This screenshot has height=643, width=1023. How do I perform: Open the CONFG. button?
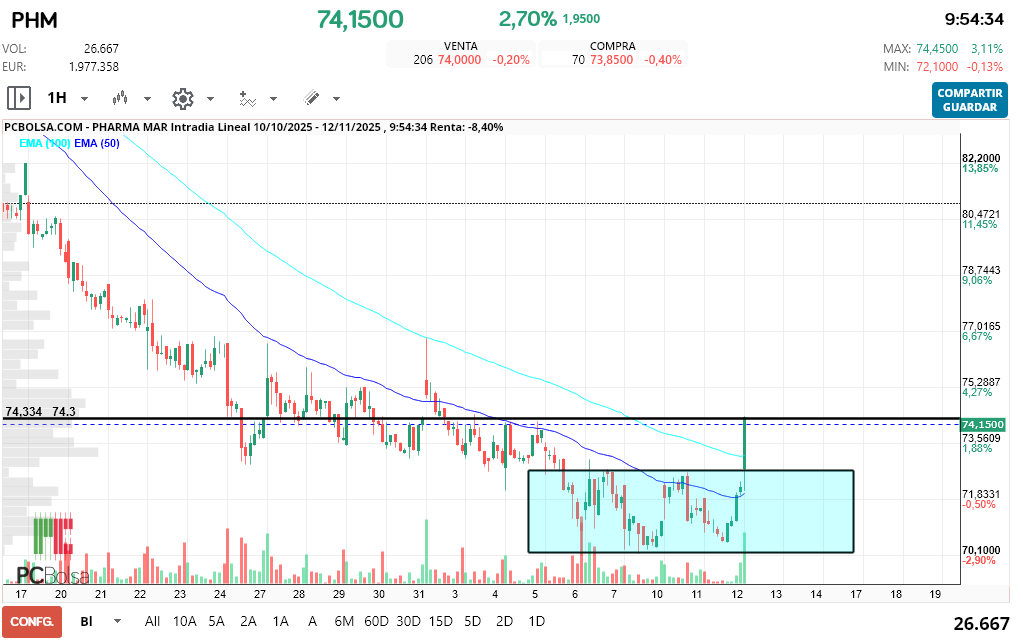pyautogui.click(x=32, y=621)
